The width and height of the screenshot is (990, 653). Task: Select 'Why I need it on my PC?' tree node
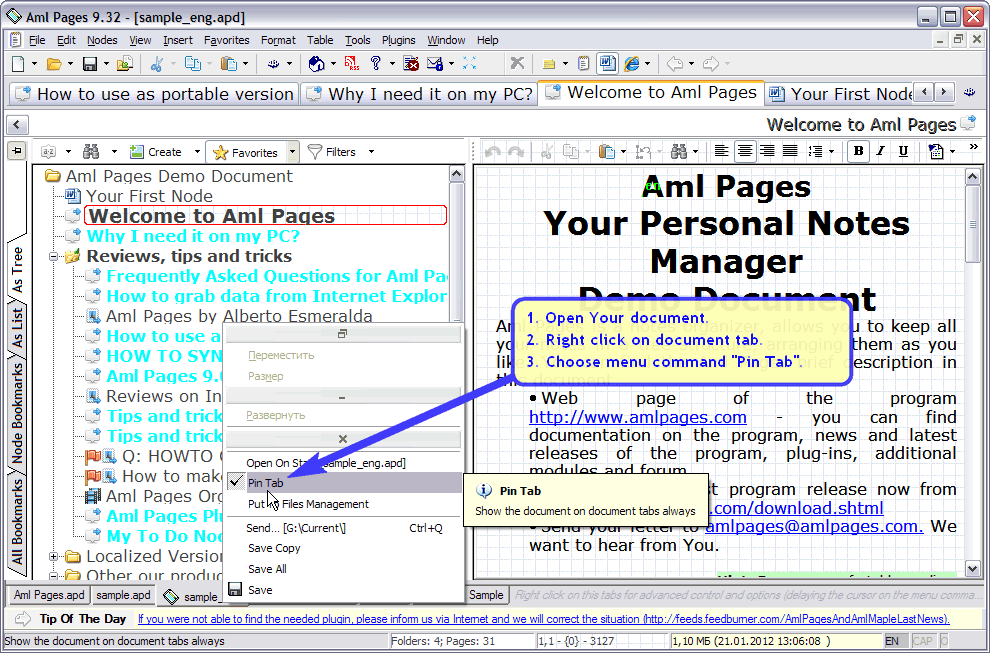click(x=193, y=236)
